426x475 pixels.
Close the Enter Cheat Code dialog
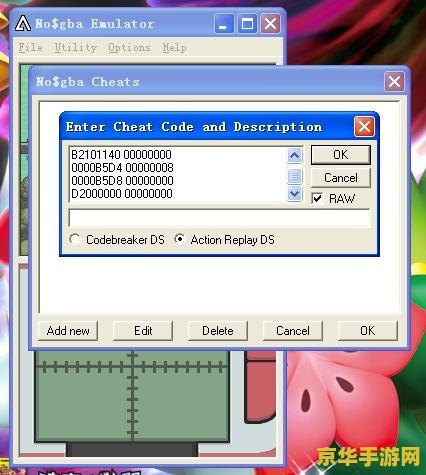pyautogui.click(x=364, y=127)
